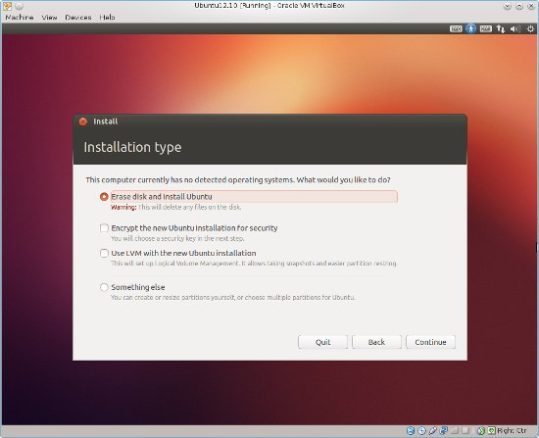Viewport: 539px width, 438px height.
Task: Open the power session indicator
Action: [x=530, y=29]
